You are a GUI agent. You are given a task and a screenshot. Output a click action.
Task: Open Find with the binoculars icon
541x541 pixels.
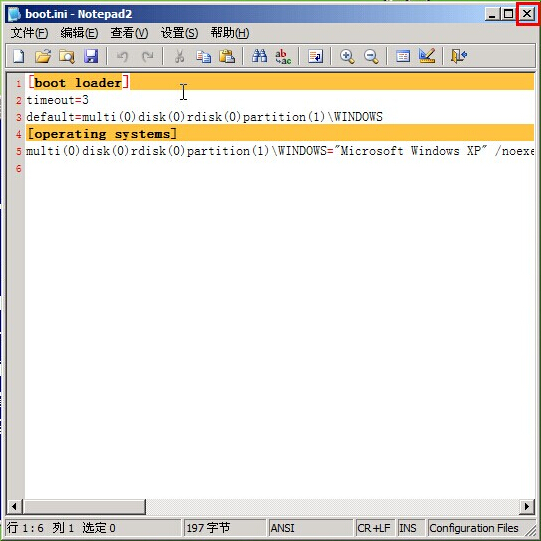click(259, 56)
